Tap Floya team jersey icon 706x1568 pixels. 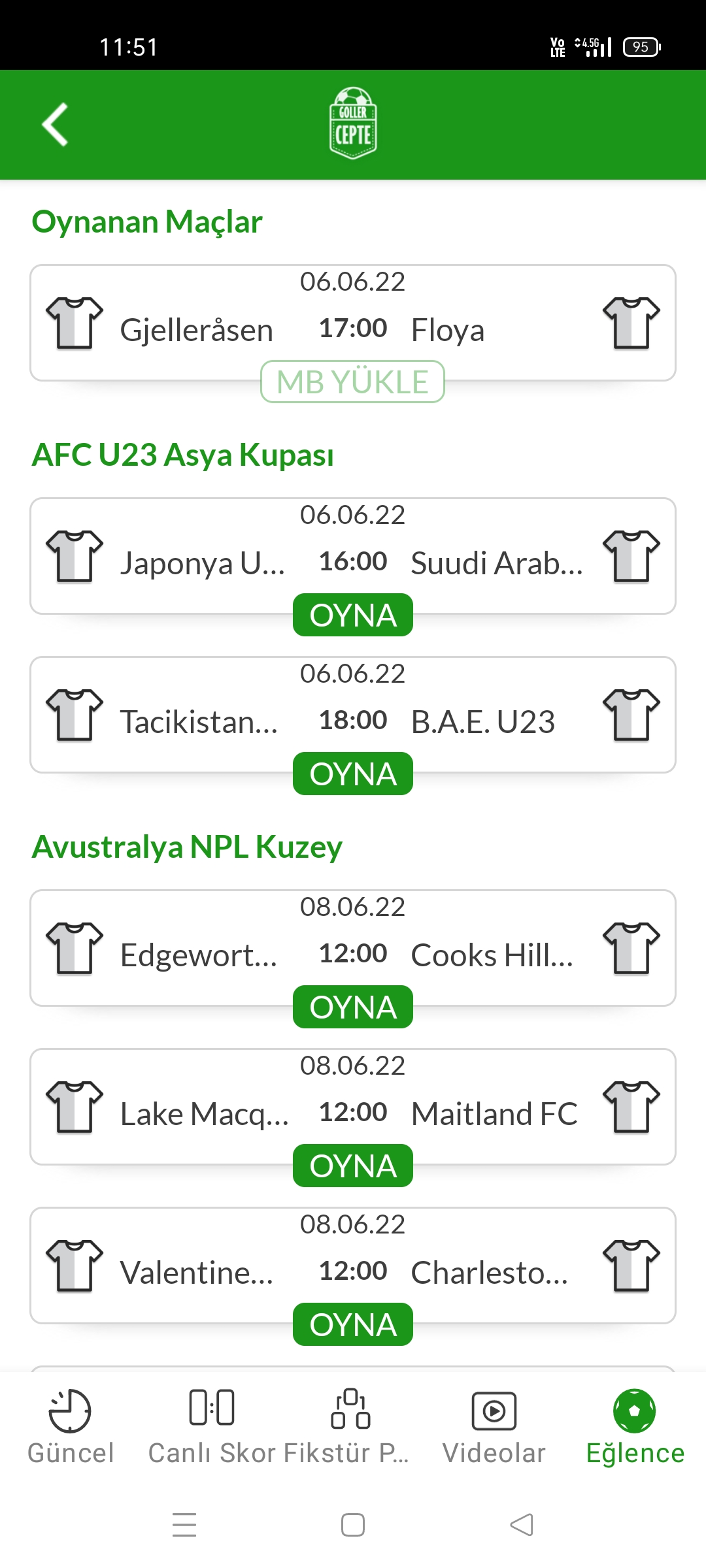[631, 323]
